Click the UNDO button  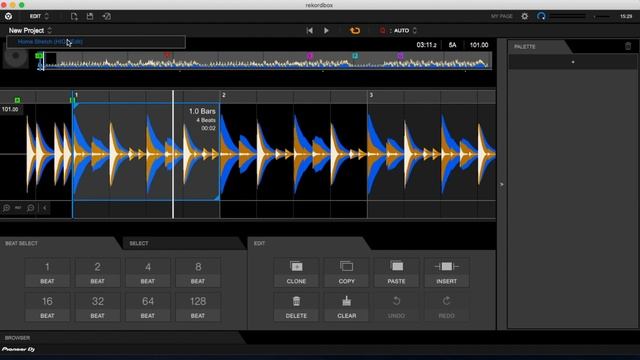pos(396,307)
